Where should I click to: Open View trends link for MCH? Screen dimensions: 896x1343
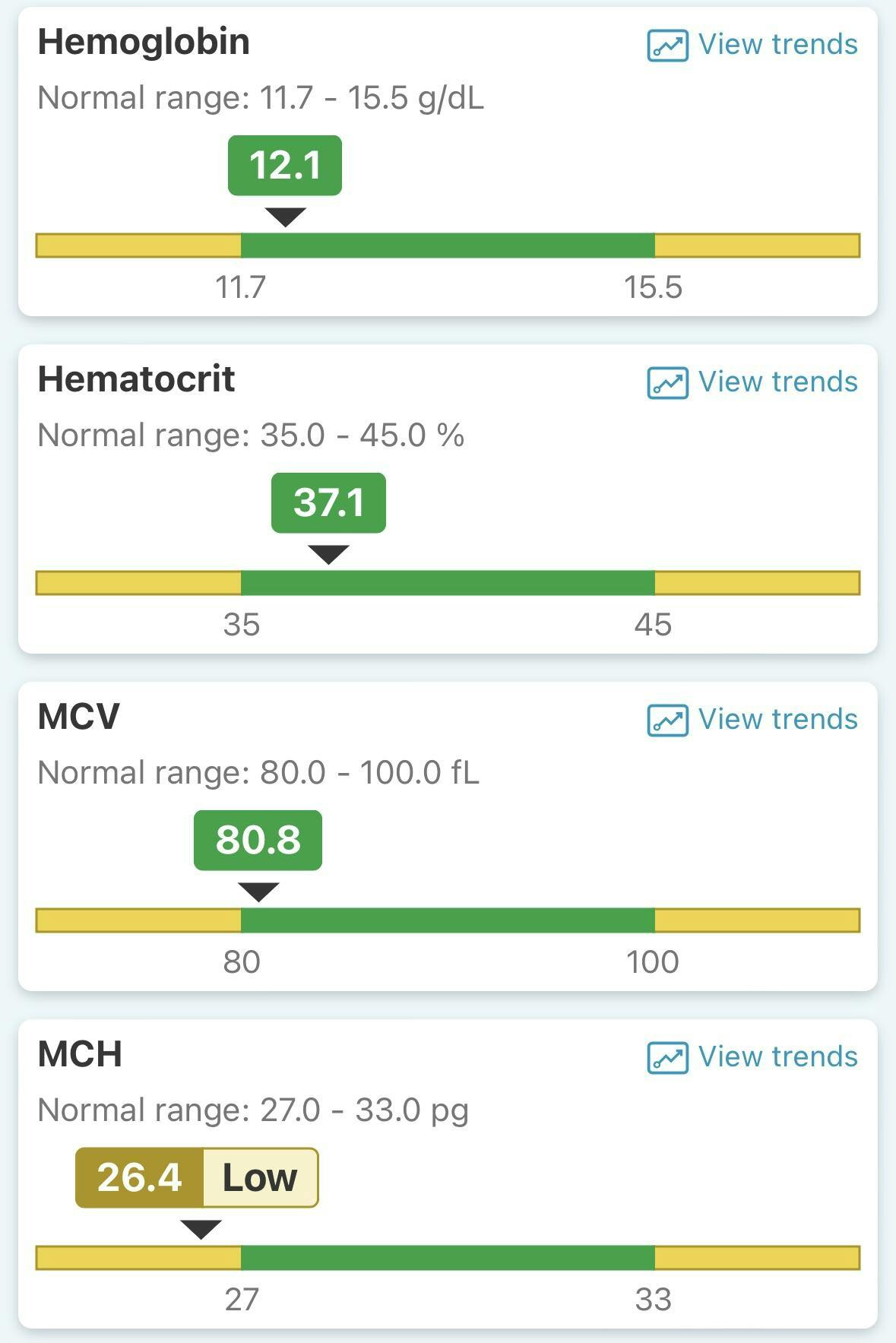[x=777, y=1057]
